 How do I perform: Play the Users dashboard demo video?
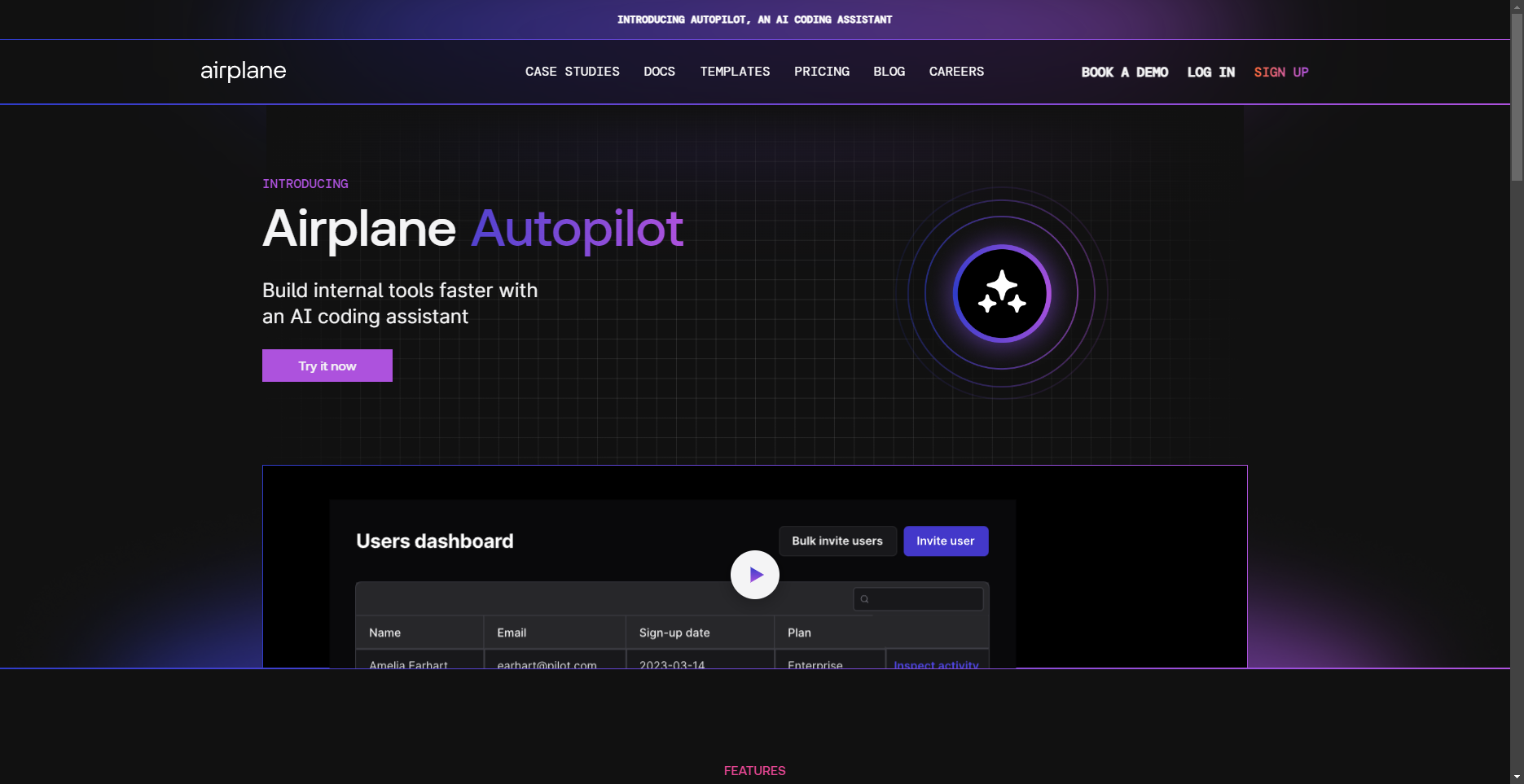[x=755, y=575]
